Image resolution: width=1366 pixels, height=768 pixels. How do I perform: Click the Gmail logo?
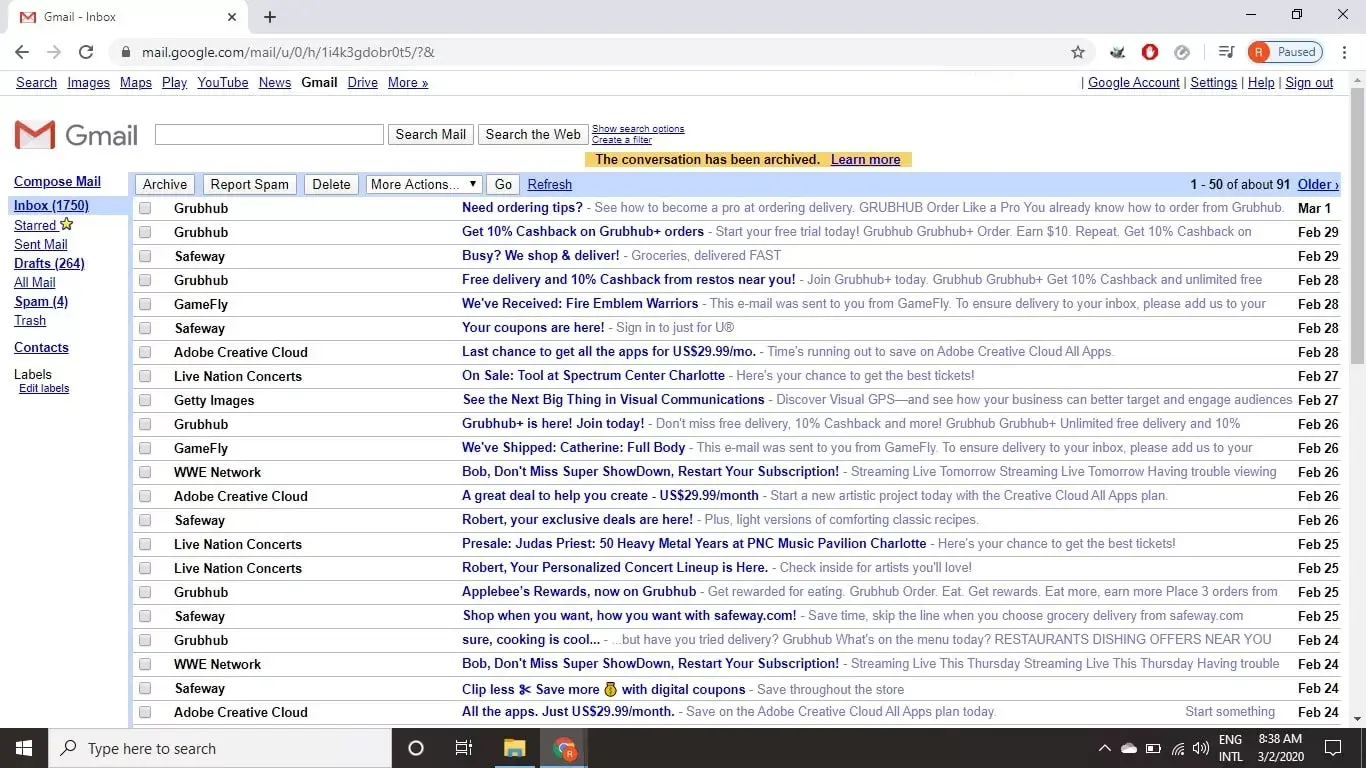tap(75, 133)
